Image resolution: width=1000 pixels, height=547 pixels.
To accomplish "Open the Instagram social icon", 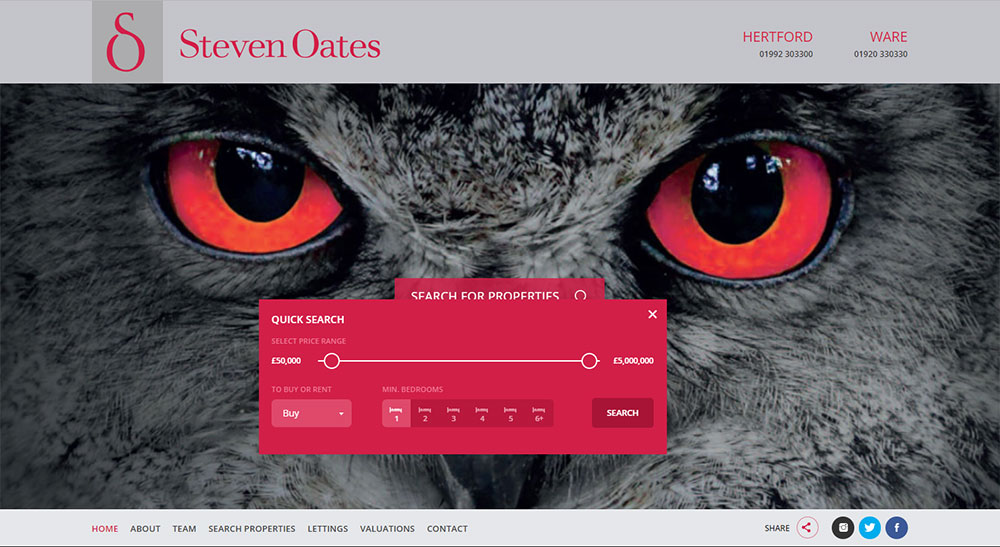I will 843,528.
